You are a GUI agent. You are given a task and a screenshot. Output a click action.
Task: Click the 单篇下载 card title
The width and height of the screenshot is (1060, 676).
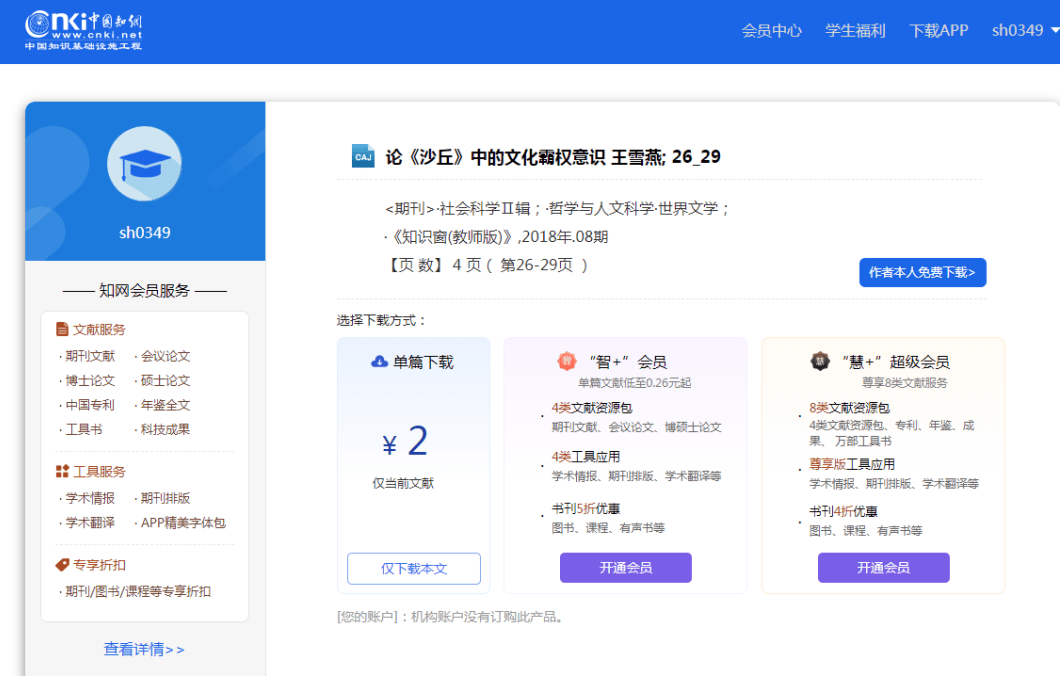423,362
